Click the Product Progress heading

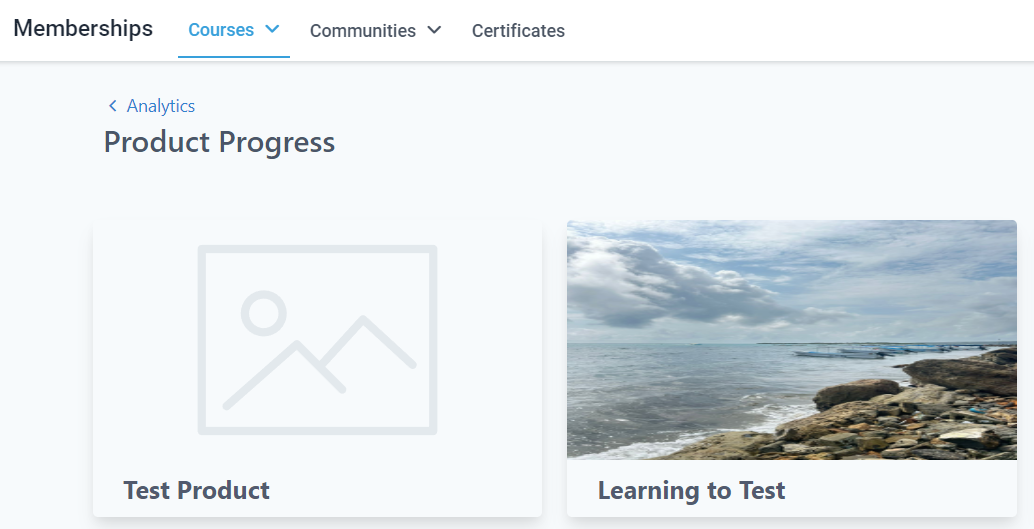219,142
